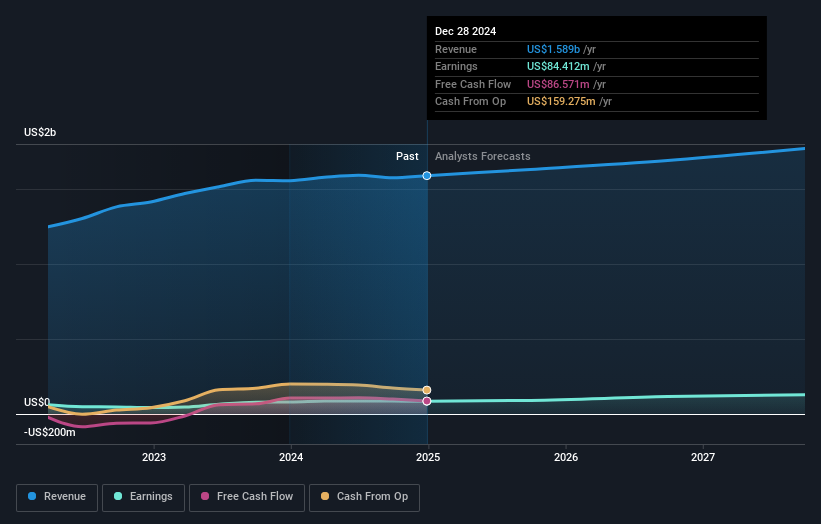Screen dimensions: 821x524
Task: Click the Analysts Forecasts label
Action: [x=483, y=156]
